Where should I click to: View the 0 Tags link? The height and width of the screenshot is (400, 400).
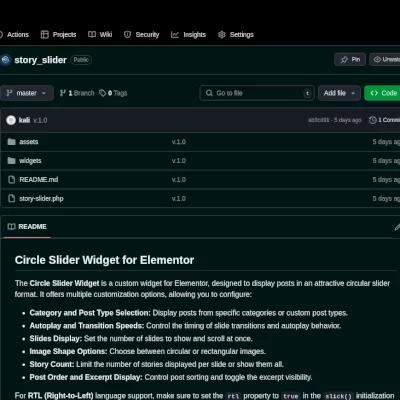[x=113, y=93]
